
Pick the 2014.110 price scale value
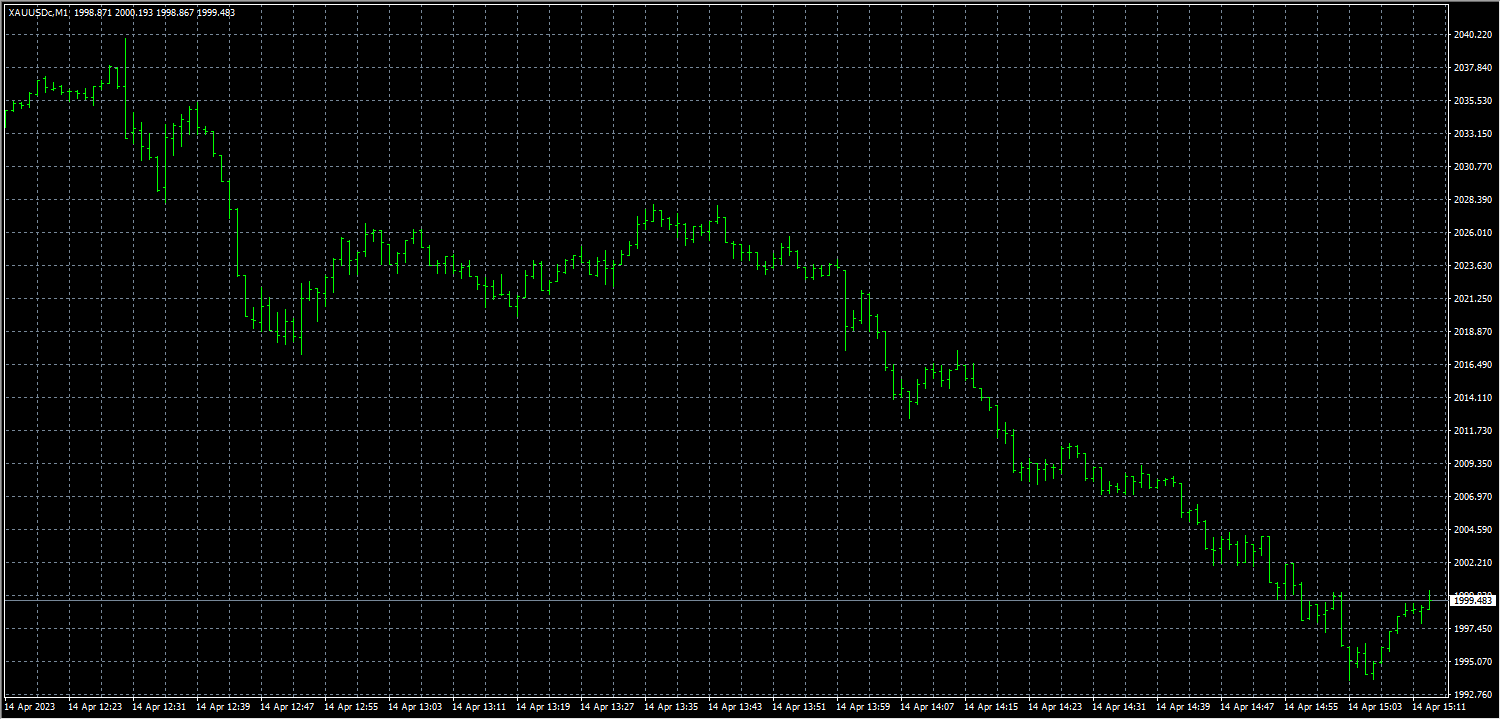point(1473,398)
